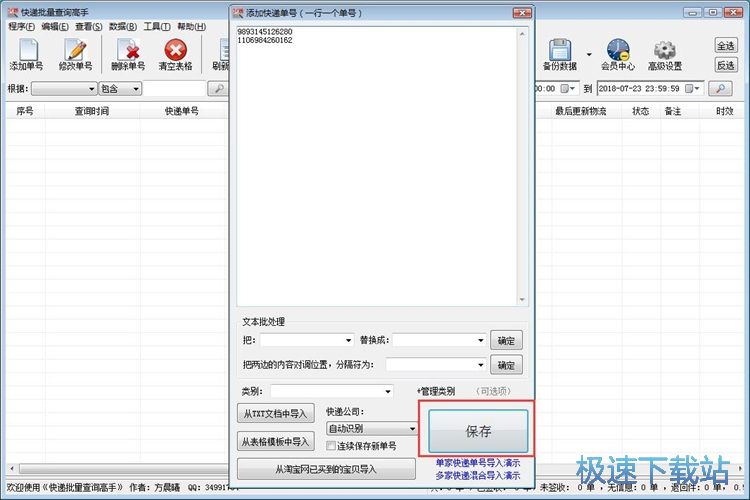
Task: Open the 程序(F) menu
Action: click(x=22, y=27)
